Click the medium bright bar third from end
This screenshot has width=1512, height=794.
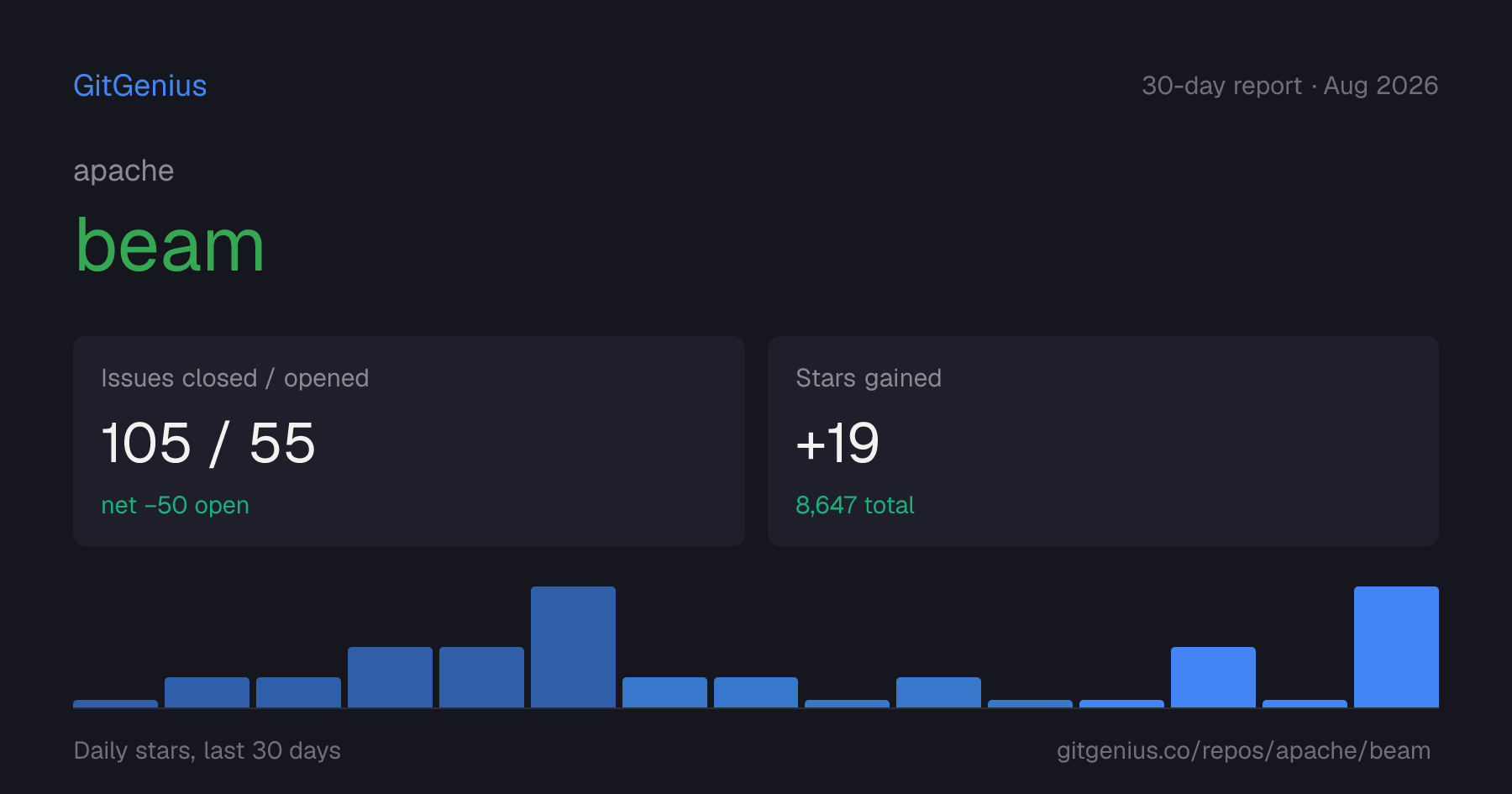[x=1213, y=677]
